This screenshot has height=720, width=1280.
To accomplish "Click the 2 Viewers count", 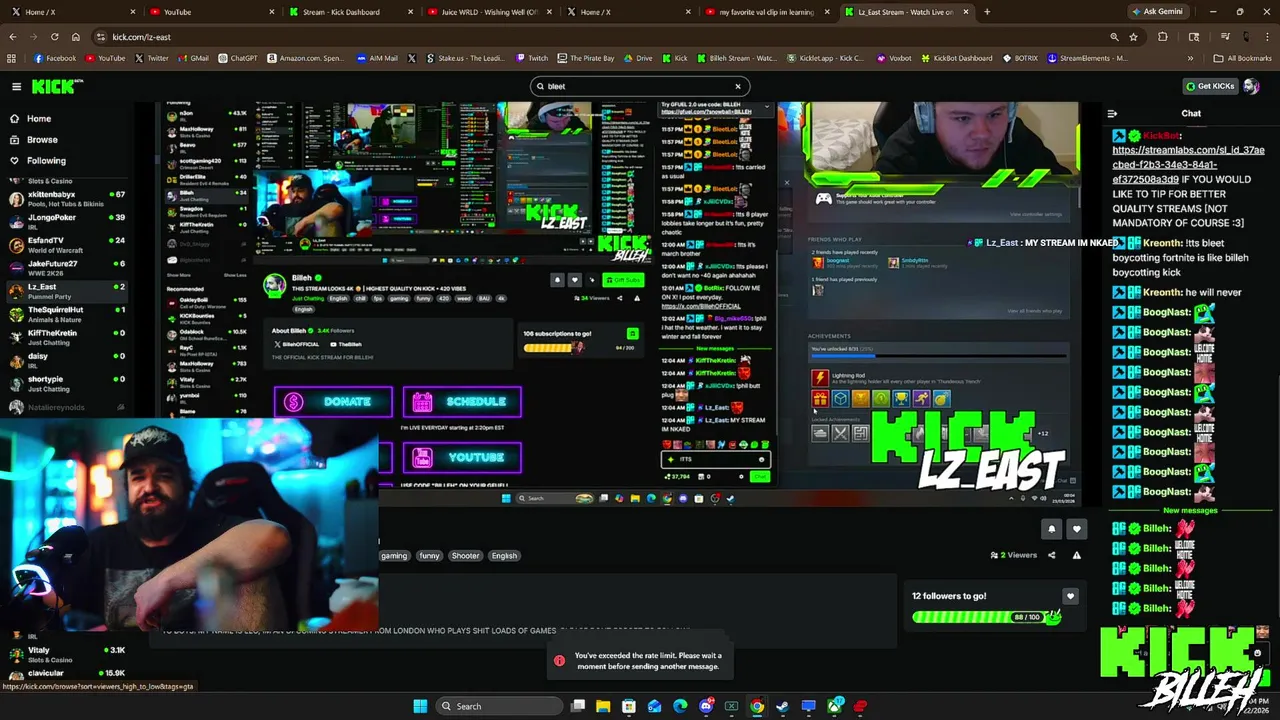I will (1013, 555).
